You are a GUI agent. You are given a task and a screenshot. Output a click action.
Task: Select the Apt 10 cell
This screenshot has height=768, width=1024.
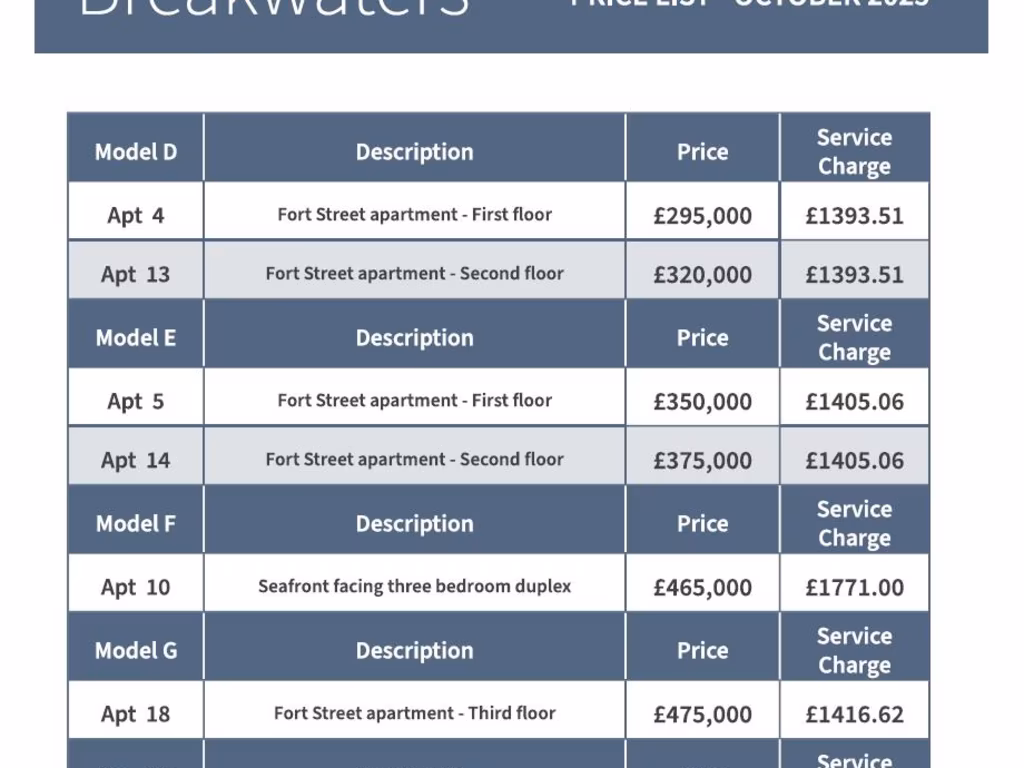click(136, 587)
